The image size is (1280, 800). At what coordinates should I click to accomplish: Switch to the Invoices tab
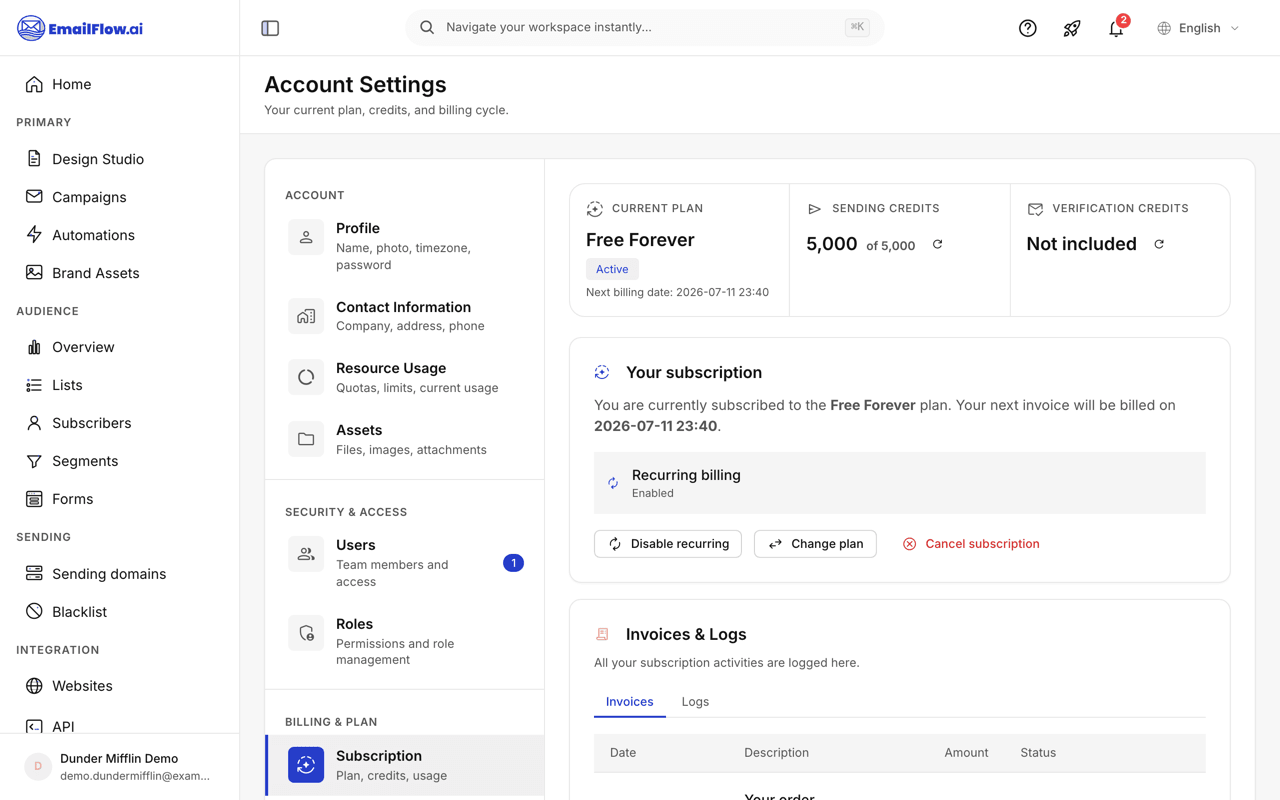pyautogui.click(x=630, y=702)
